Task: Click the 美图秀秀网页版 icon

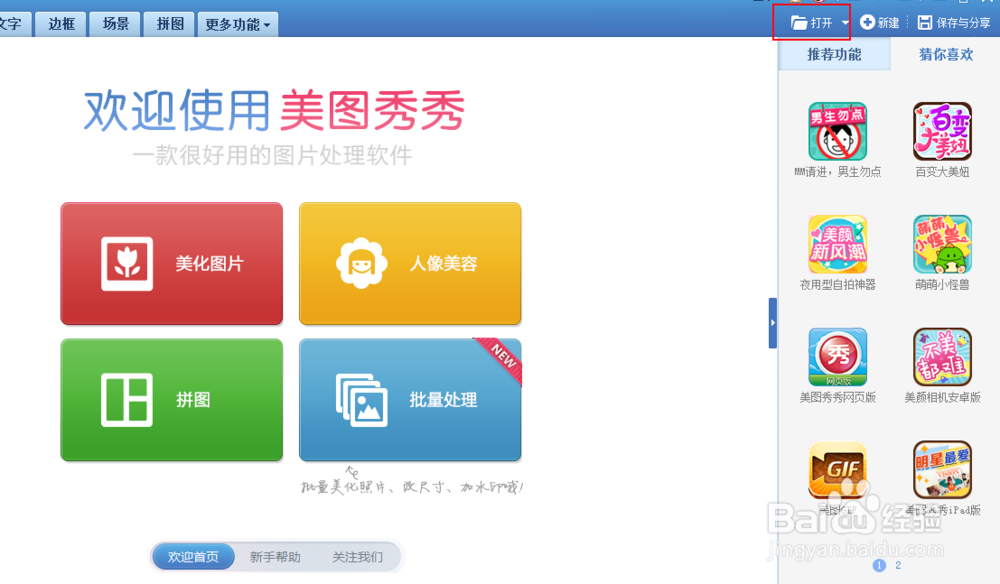Action: [x=837, y=357]
